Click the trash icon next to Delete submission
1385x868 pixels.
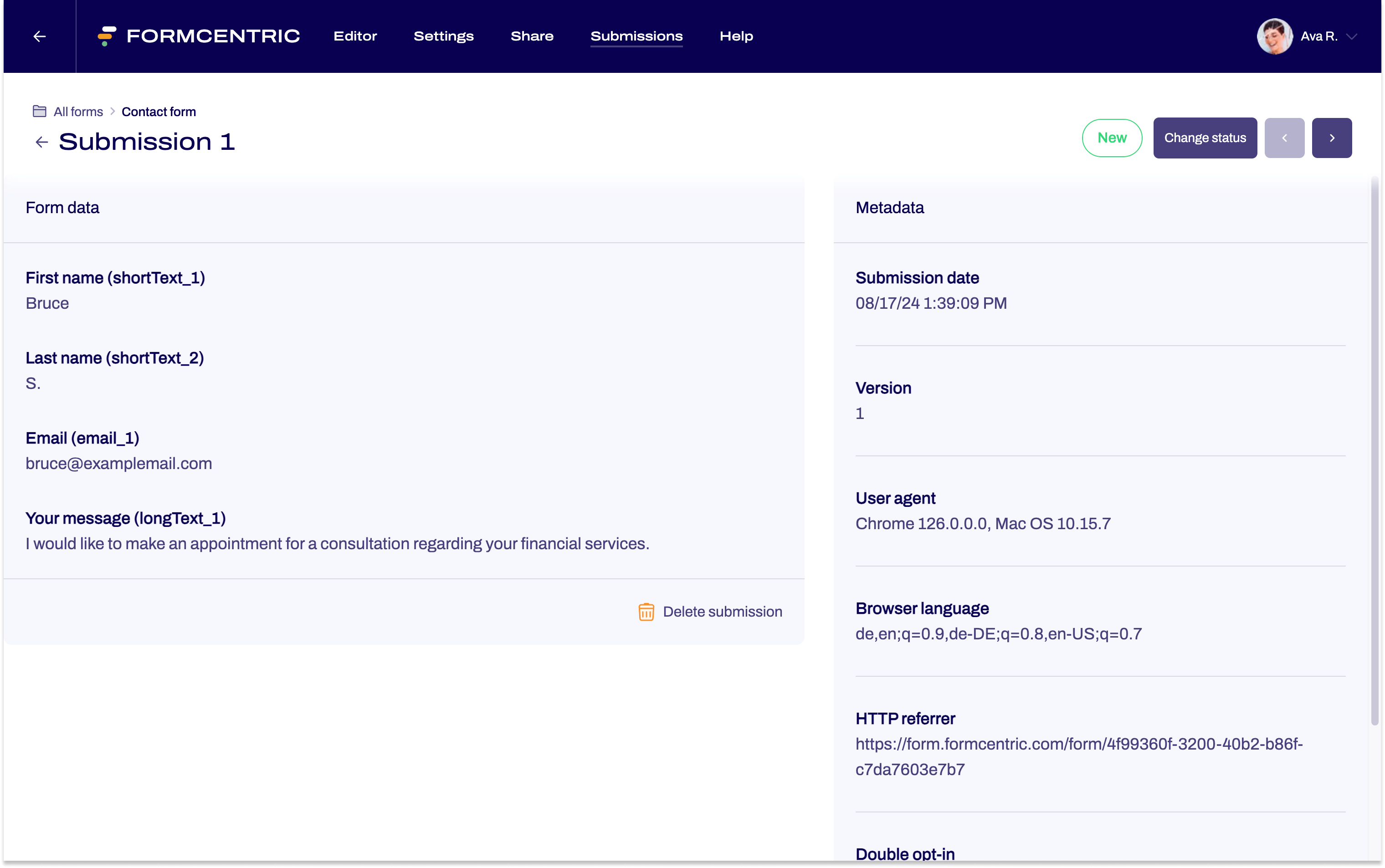click(x=646, y=612)
